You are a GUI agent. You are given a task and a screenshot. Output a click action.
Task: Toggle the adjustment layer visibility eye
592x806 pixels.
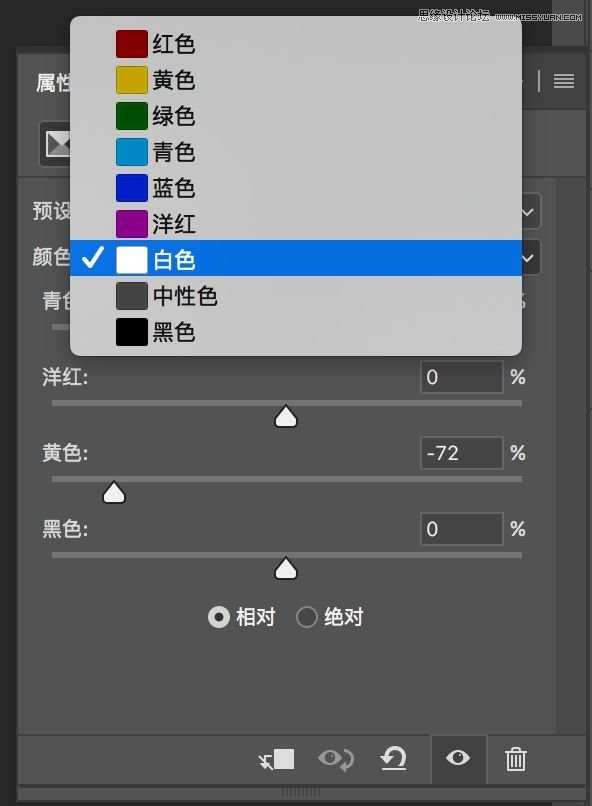pos(458,759)
